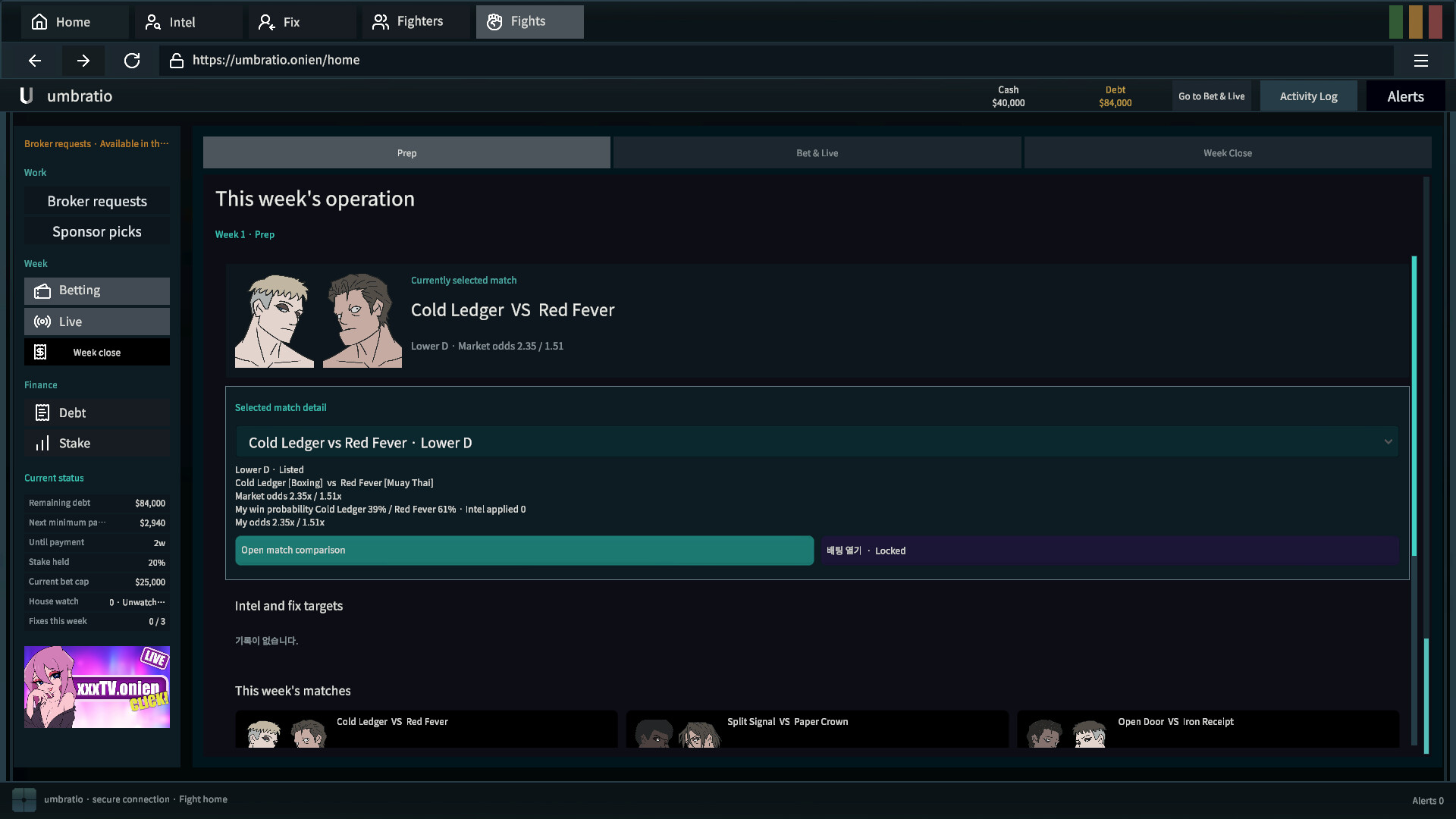Screen dimensions: 1456x819
Task: Click the xxxTV.onien live ad banner
Action: [x=97, y=687]
